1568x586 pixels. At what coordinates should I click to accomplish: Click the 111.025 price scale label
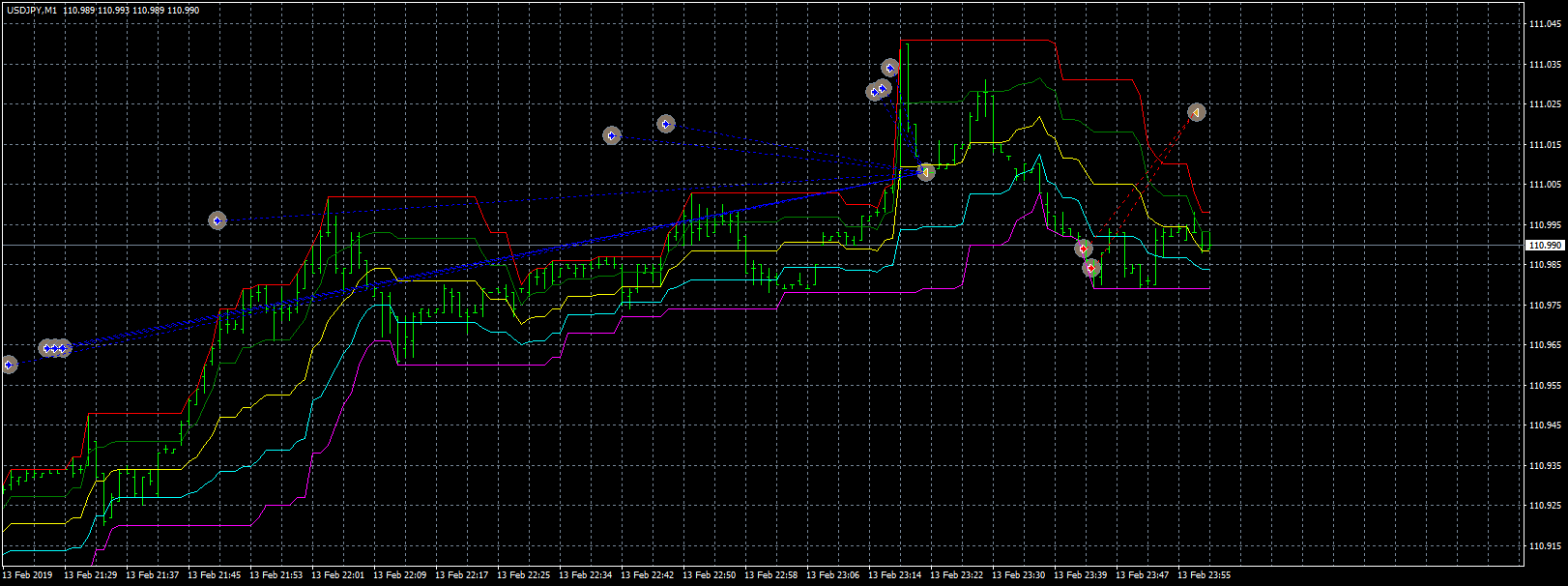pyautogui.click(x=1545, y=104)
